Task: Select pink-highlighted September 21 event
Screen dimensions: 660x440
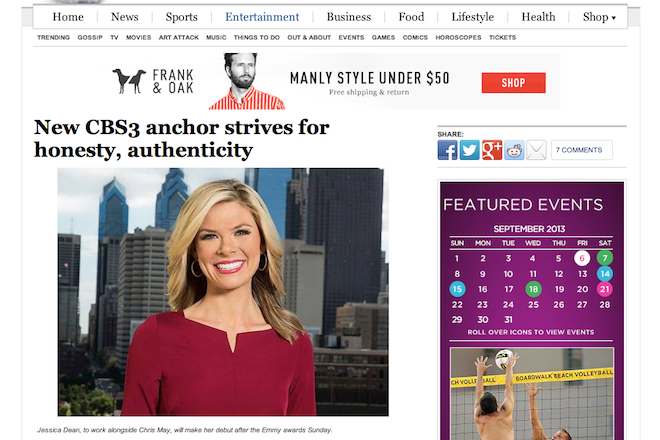Action: click(604, 289)
